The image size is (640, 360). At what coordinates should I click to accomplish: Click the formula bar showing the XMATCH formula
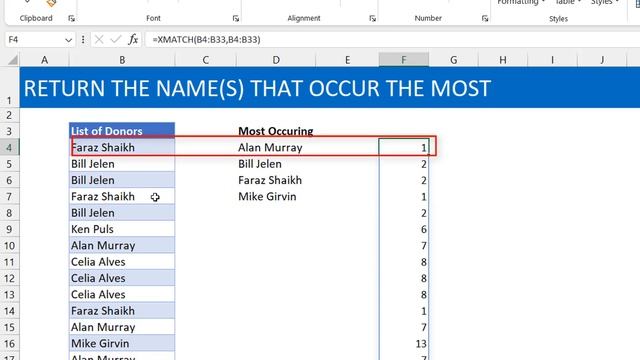pos(392,40)
